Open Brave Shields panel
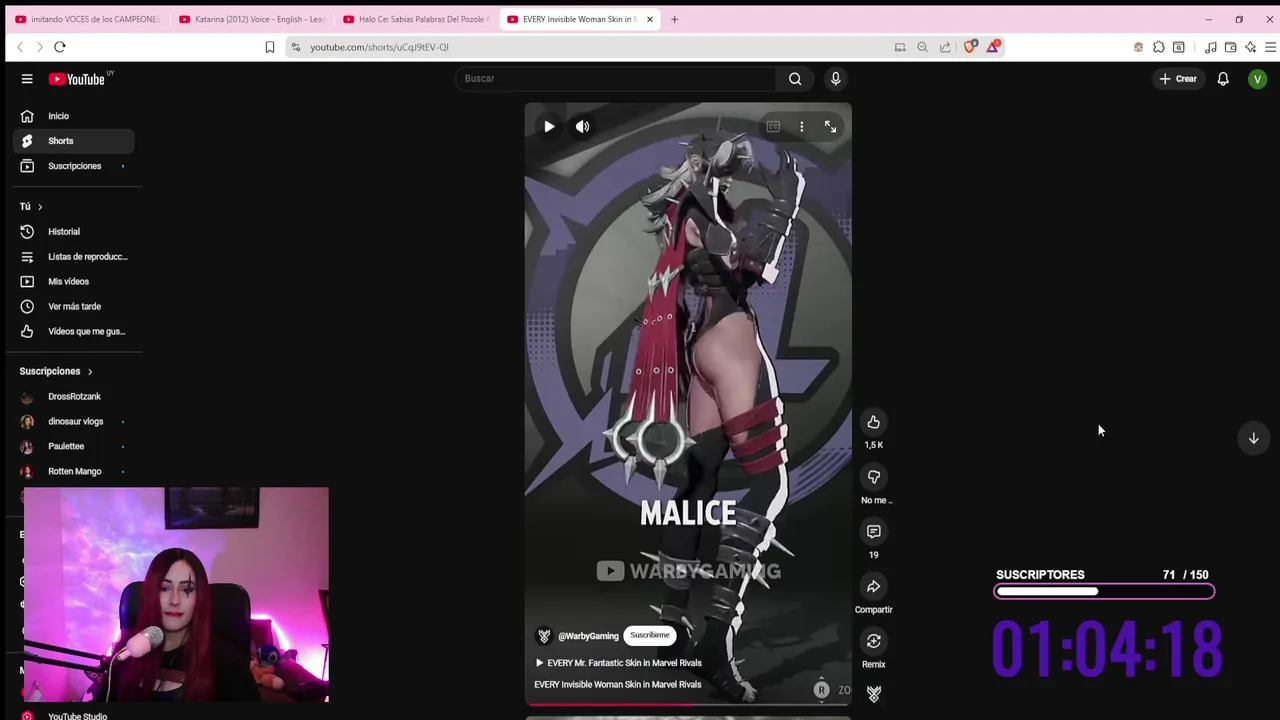Screen dimensions: 1280x720 coord(970,46)
